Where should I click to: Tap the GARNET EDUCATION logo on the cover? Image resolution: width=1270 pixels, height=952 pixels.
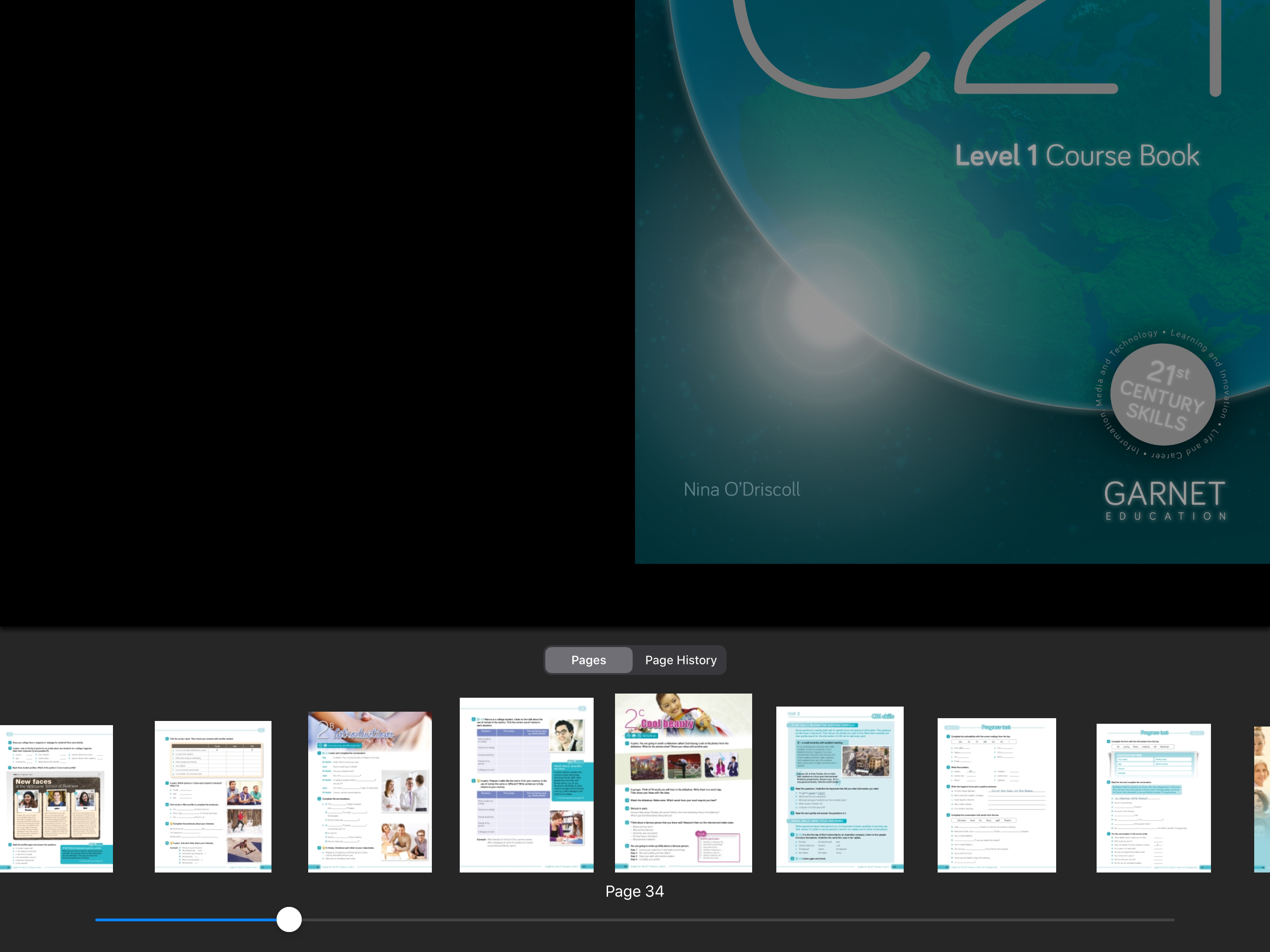1165,501
